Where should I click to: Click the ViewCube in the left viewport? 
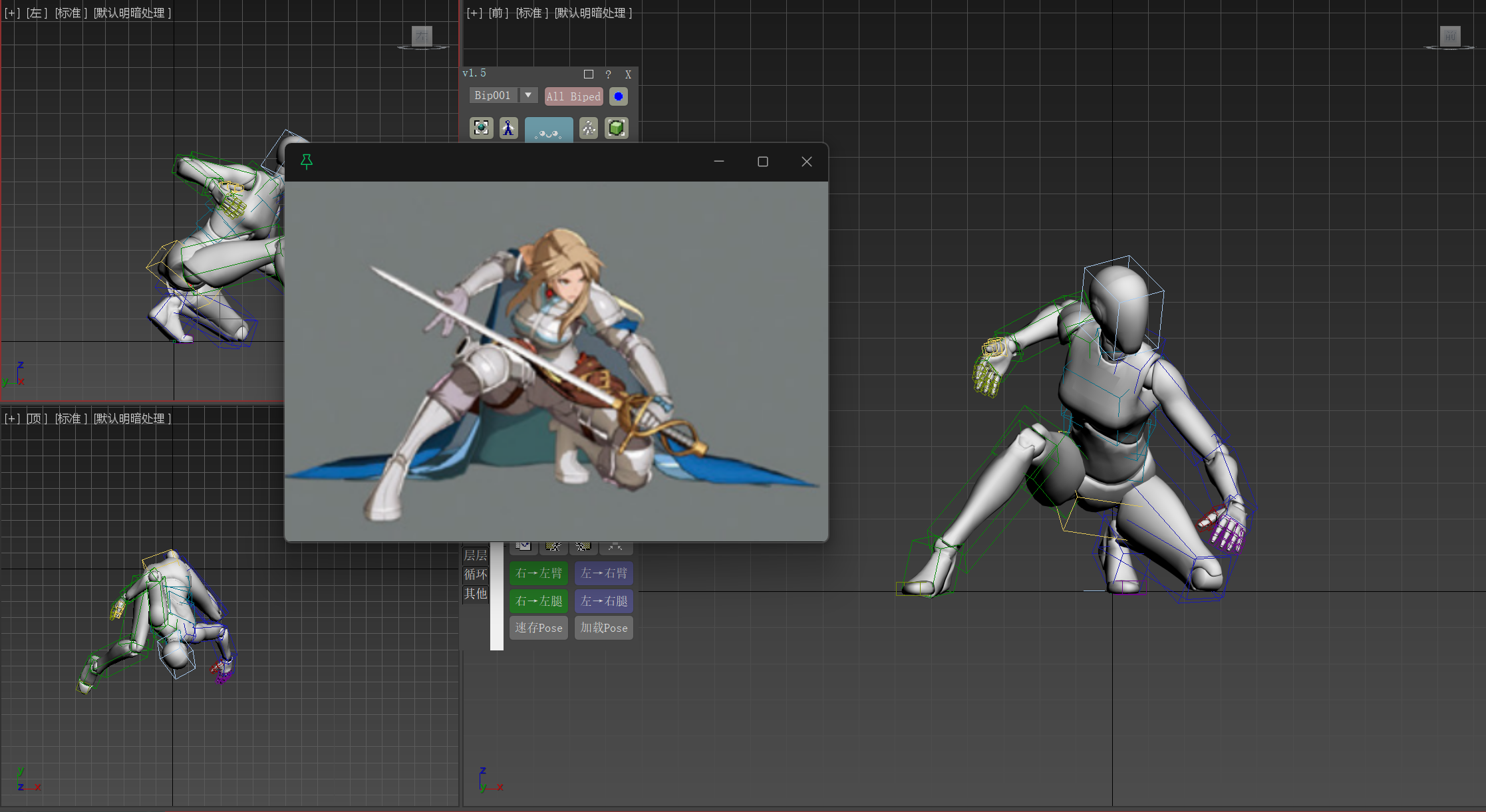click(x=422, y=37)
